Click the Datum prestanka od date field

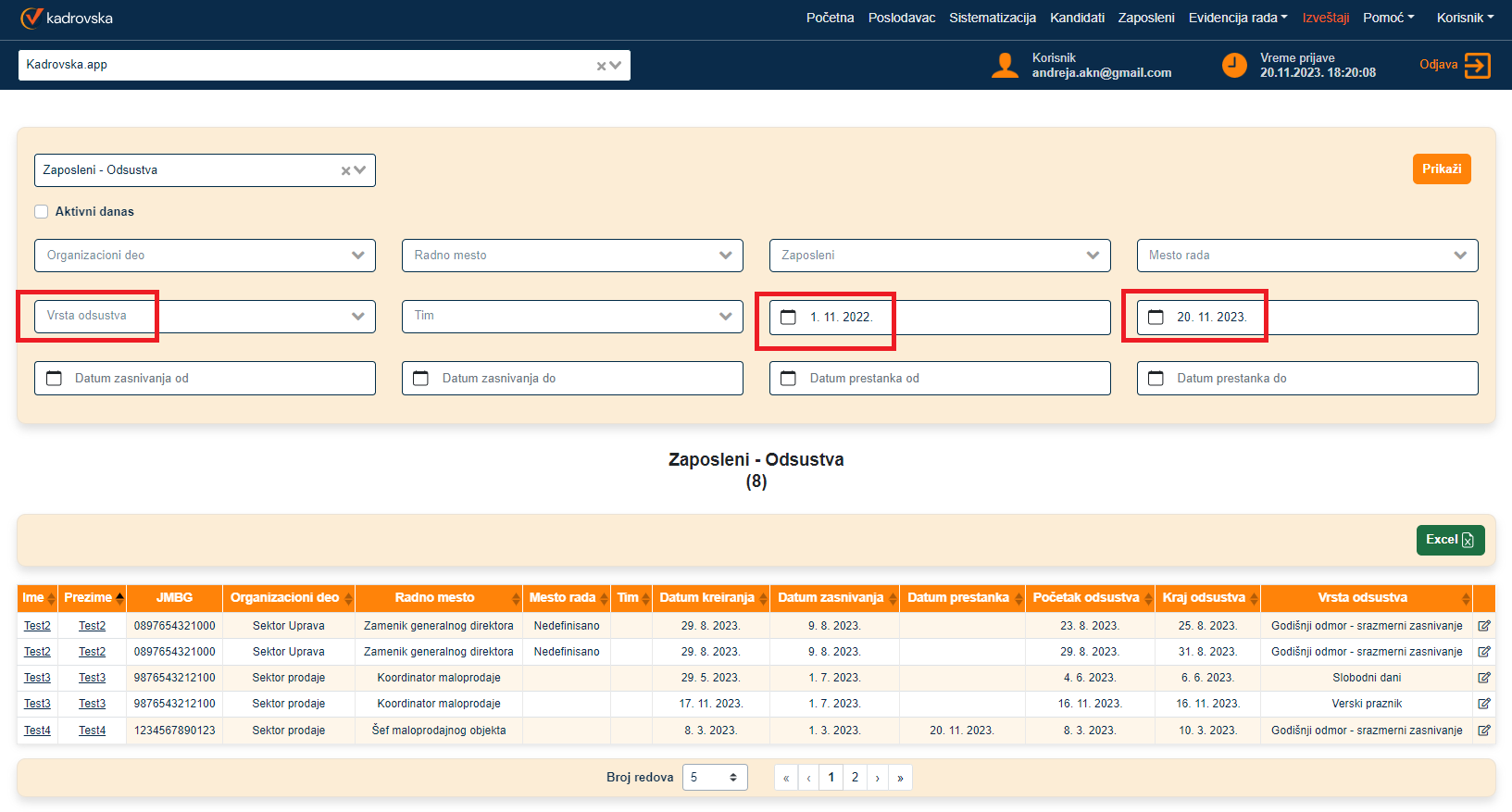(x=939, y=379)
